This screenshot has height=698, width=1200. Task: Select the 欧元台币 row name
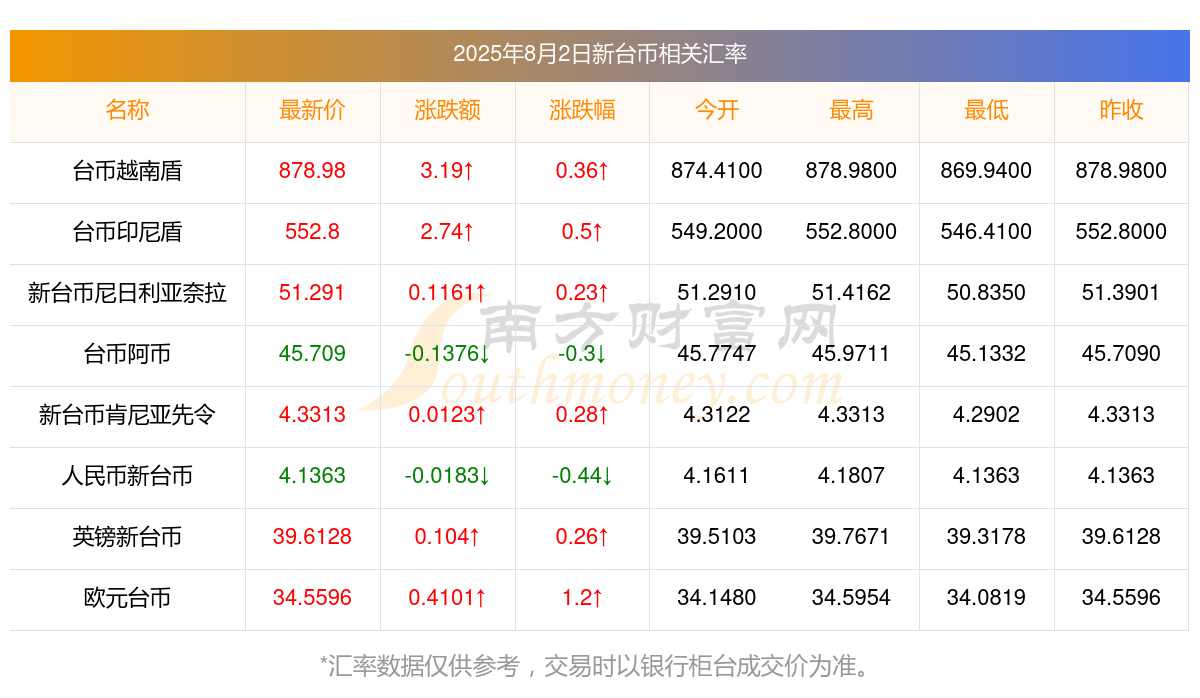[x=127, y=598]
